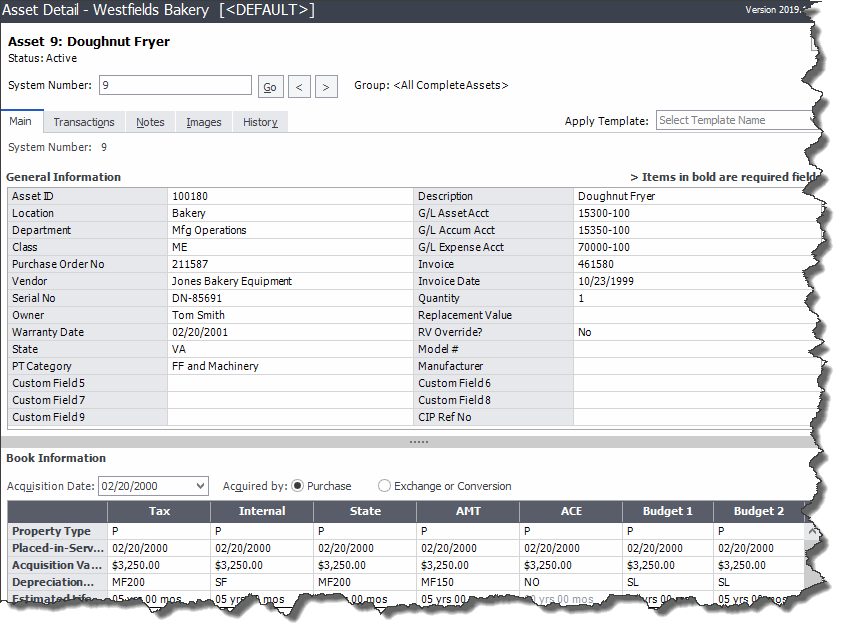The height and width of the screenshot is (637, 848).
Task: Click the Tax book column header
Action: pyautogui.click(x=159, y=511)
